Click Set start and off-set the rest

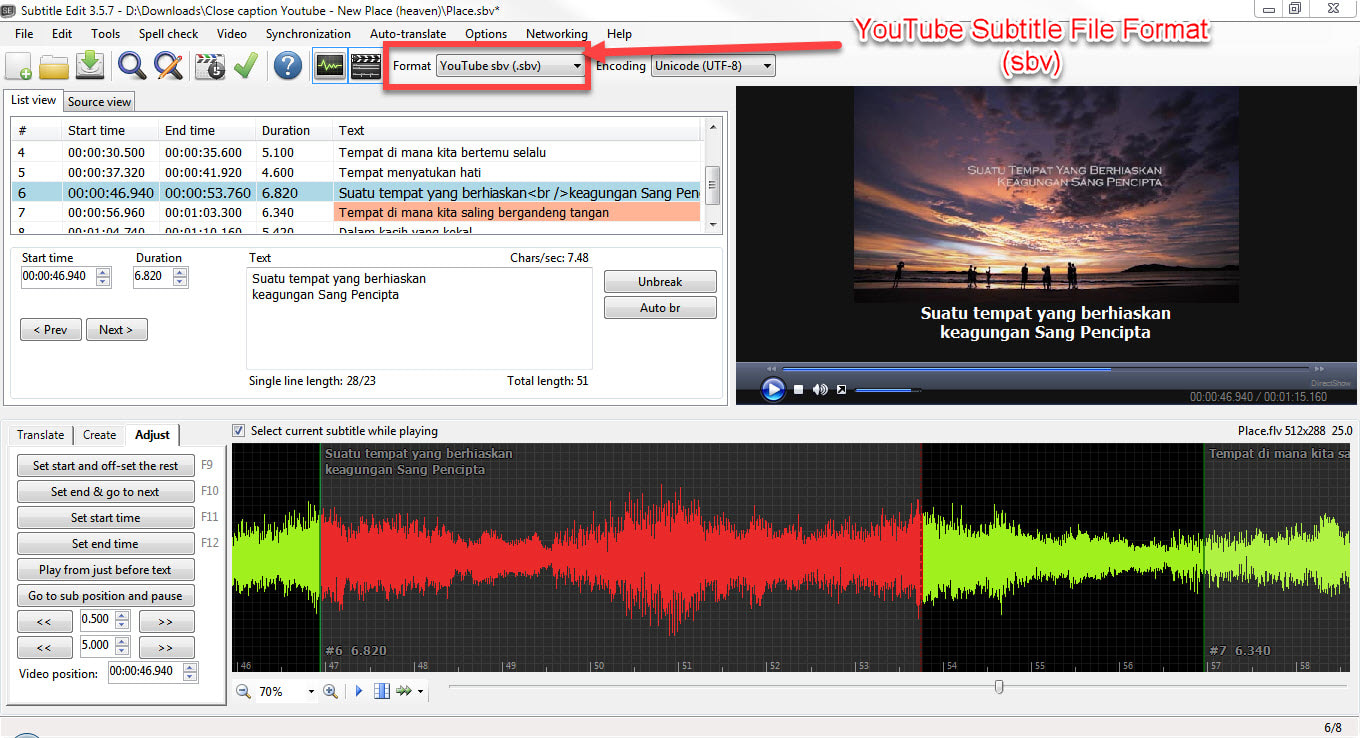click(x=105, y=465)
